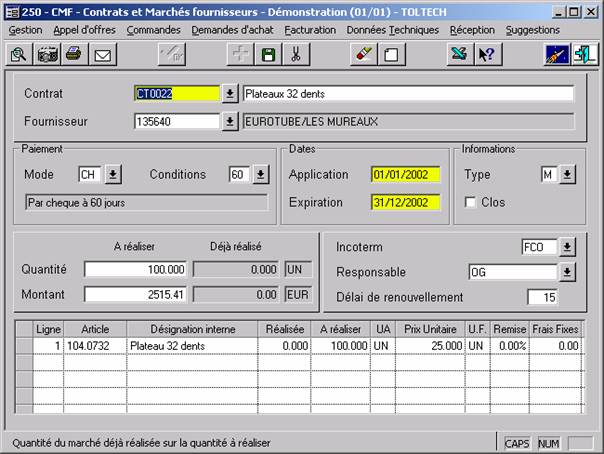Open the Conditions dropdown arrow
The image size is (604, 454).
coord(261,174)
